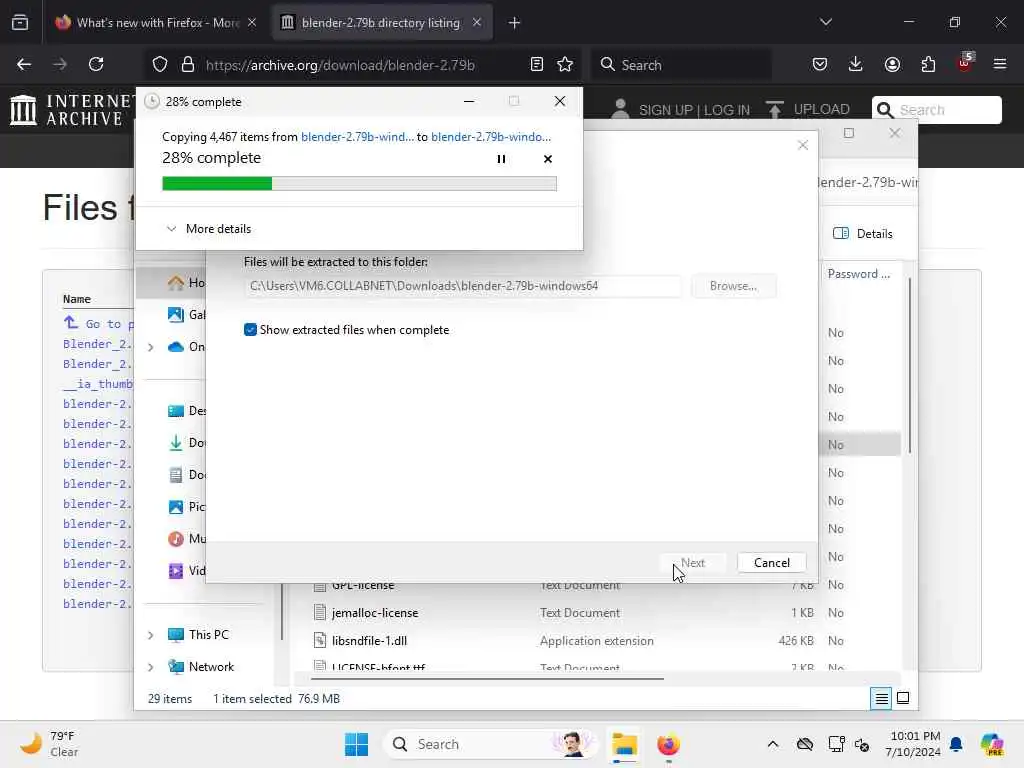Toggle reader view icon
1024x768 pixels.
coord(536,64)
